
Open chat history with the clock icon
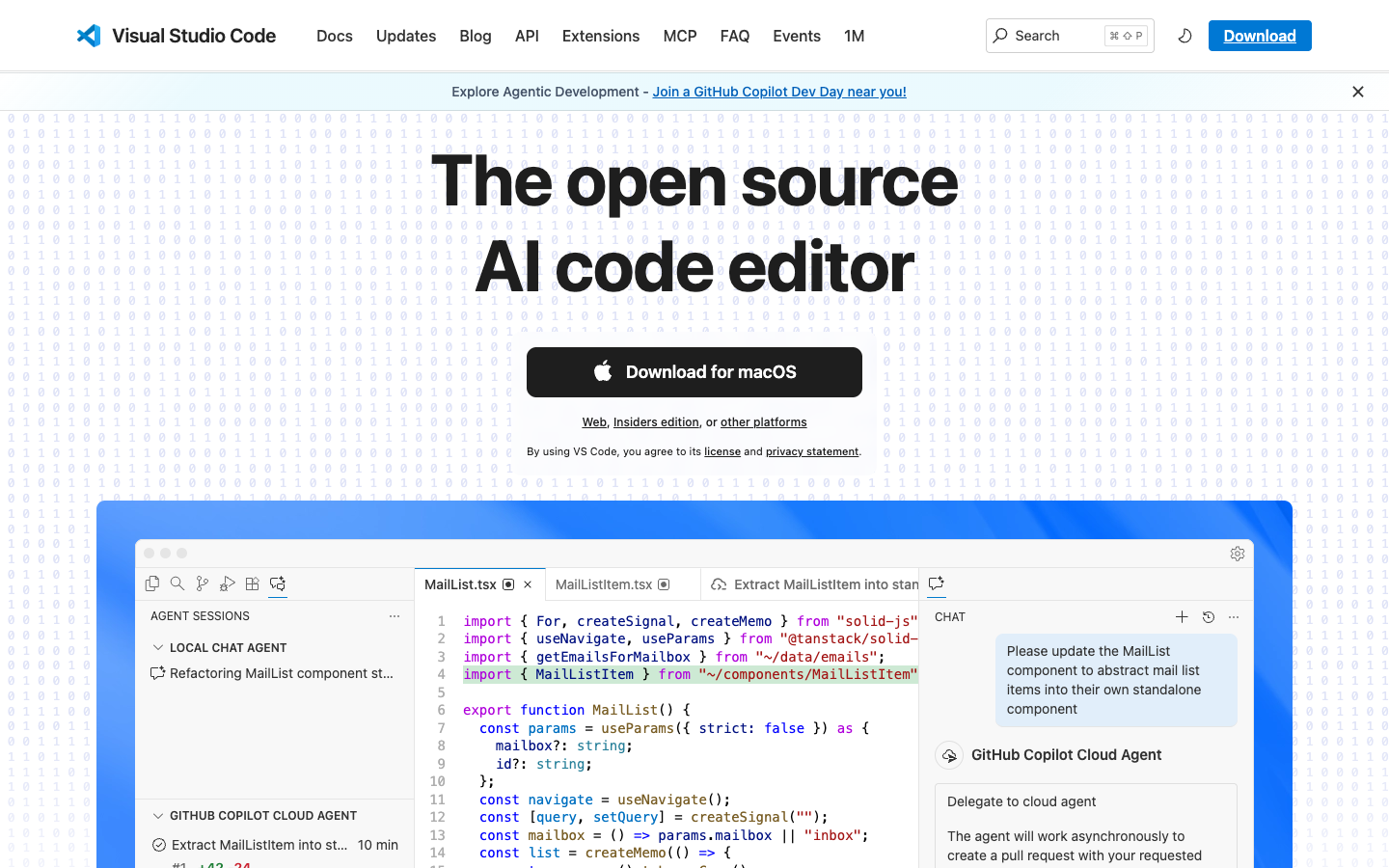(1208, 617)
